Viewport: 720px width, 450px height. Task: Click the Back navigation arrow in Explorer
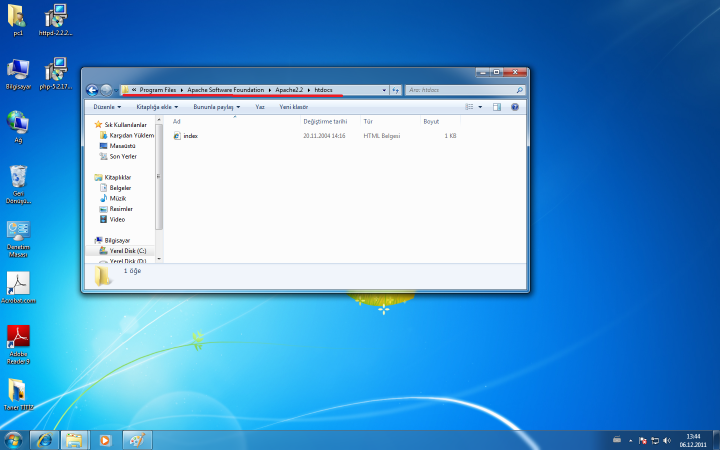(x=92, y=90)
